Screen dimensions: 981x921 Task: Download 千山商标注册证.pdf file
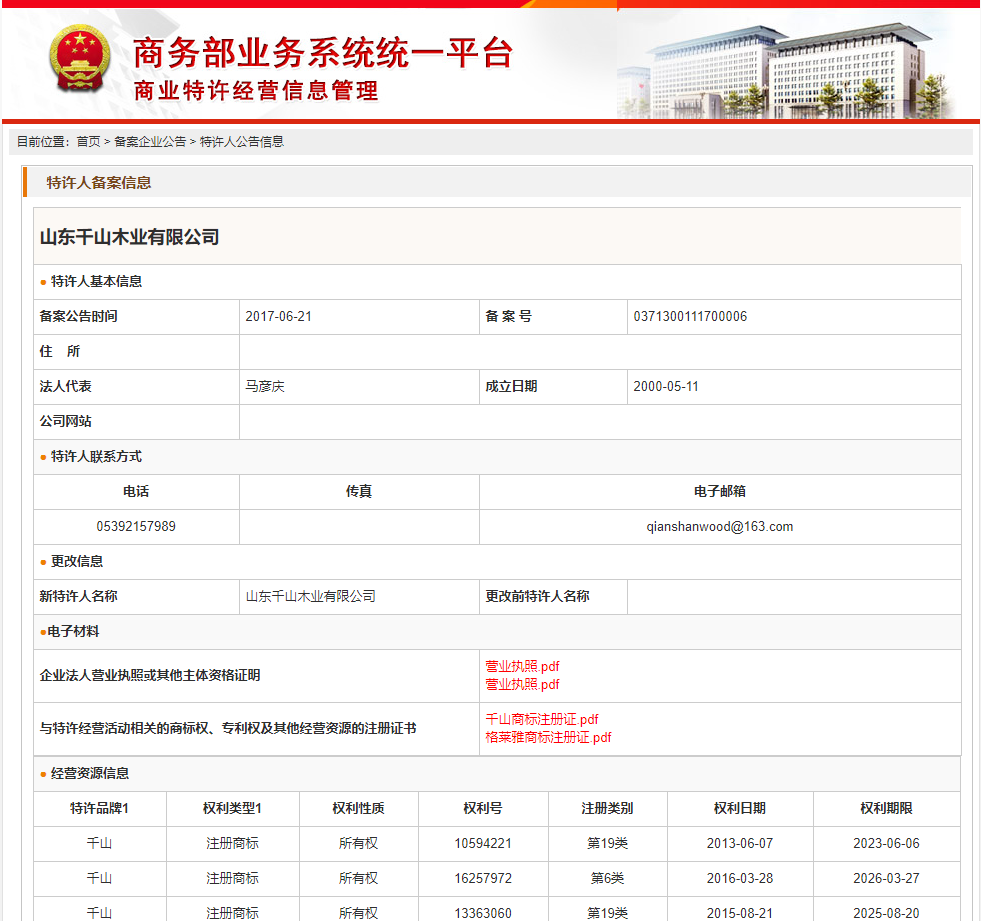[x=542, y=720]
